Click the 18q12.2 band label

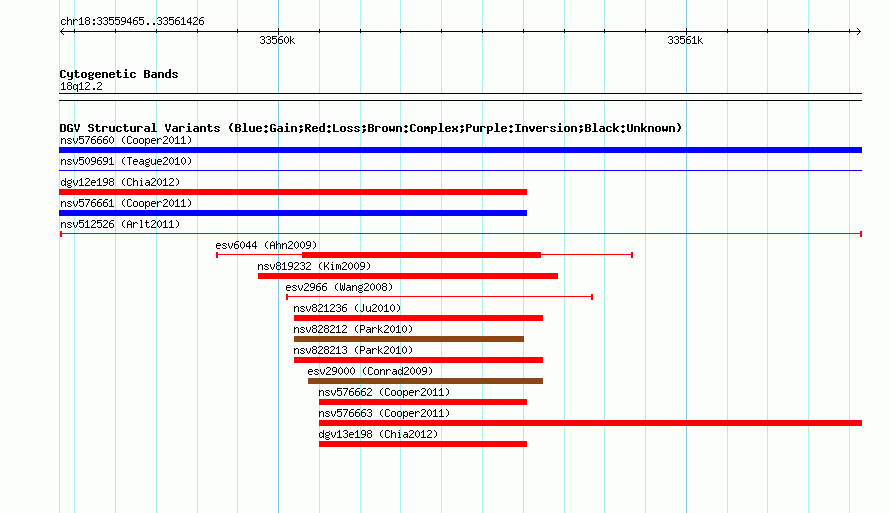[81, 86]
